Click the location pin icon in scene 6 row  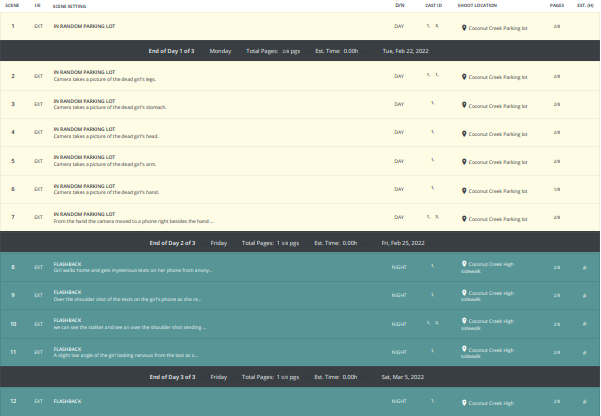click(464, 191)
